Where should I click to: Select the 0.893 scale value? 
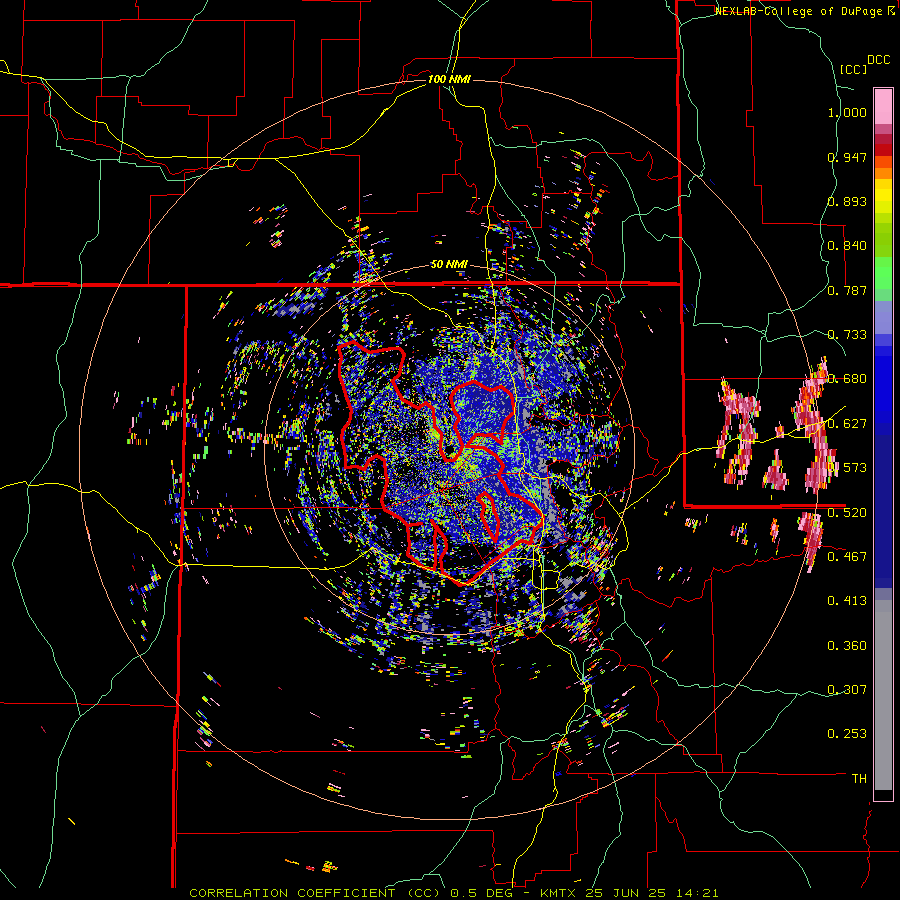click(847, 201)
